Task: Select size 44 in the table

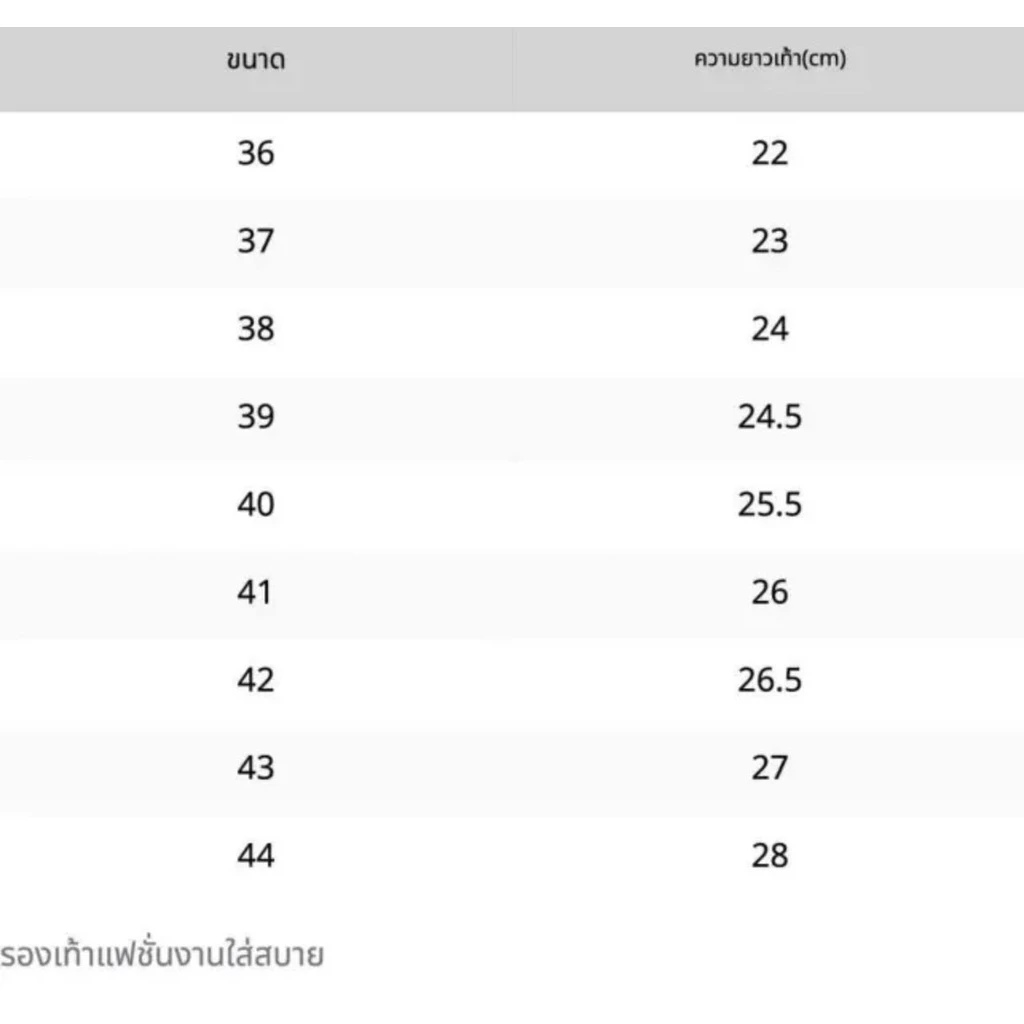Action: 256,856
